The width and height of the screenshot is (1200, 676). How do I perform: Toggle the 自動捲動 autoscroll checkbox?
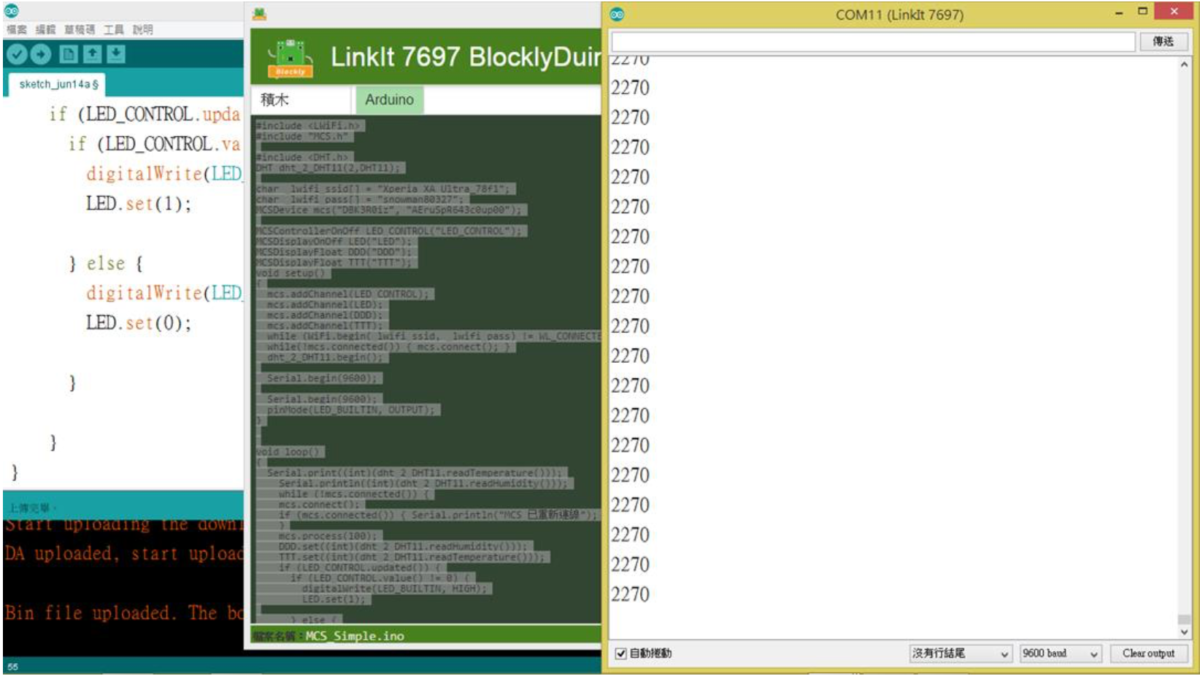pos(621,654)
